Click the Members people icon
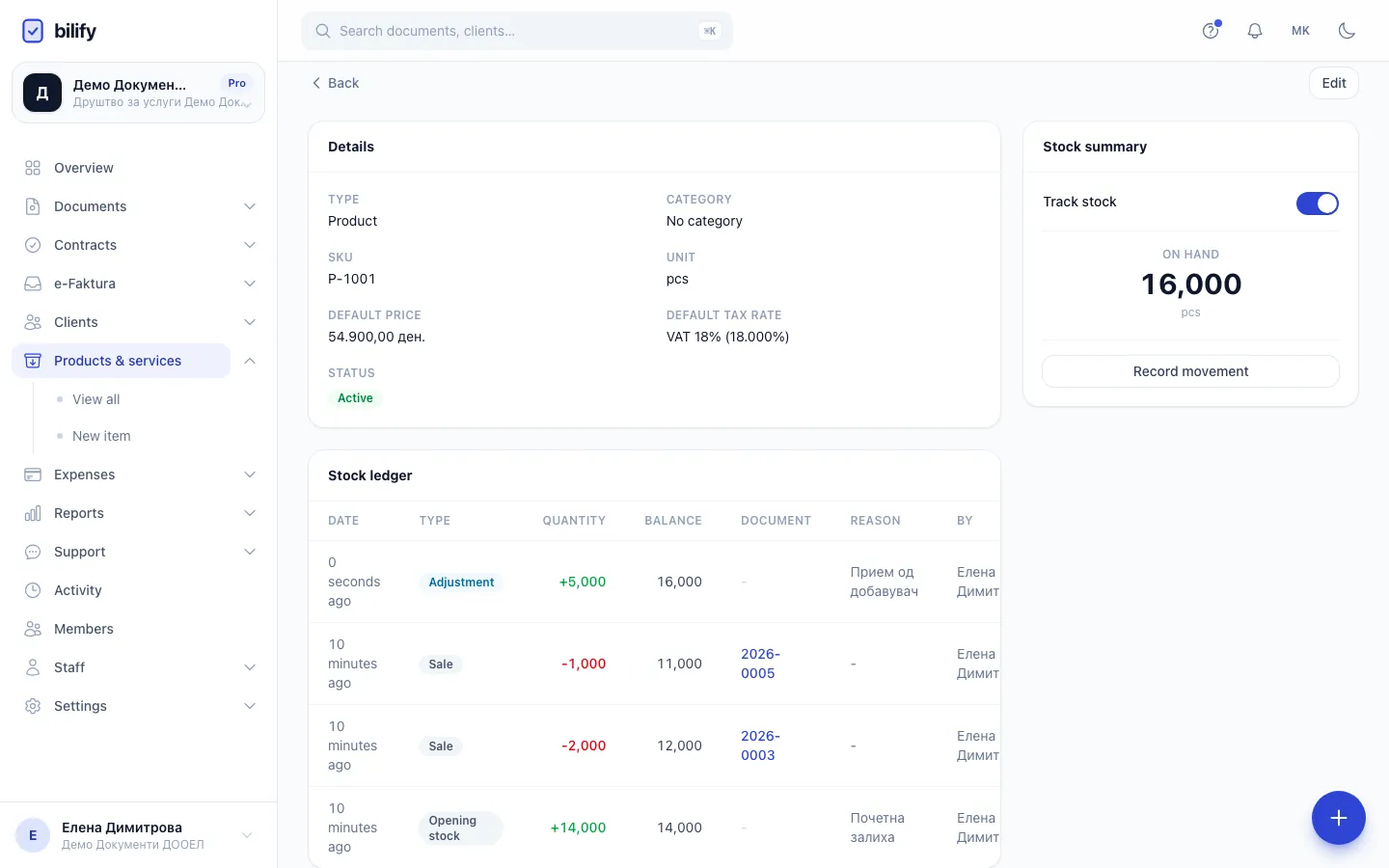The image size is (1389, 868). coord(33,629)
